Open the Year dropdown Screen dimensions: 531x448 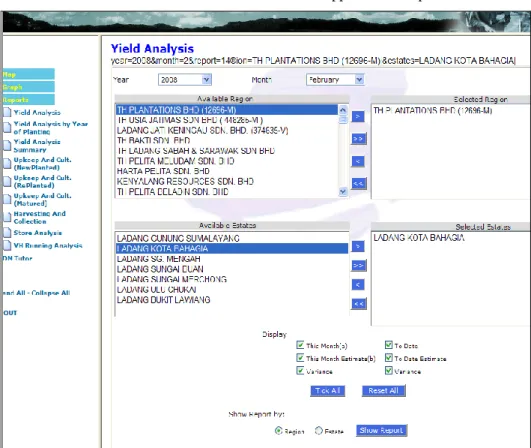pos(185,80)
